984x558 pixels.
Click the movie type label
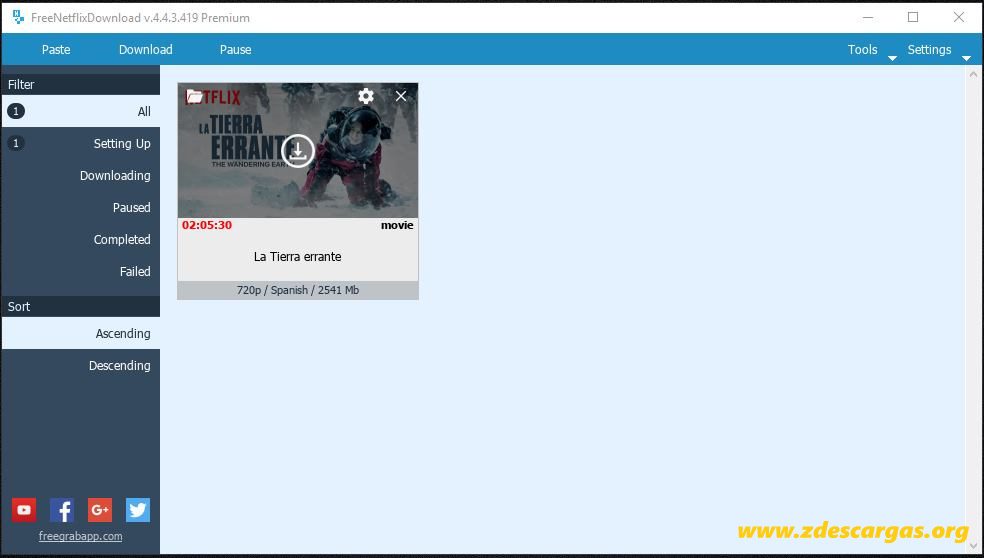[x=397, y=225]
